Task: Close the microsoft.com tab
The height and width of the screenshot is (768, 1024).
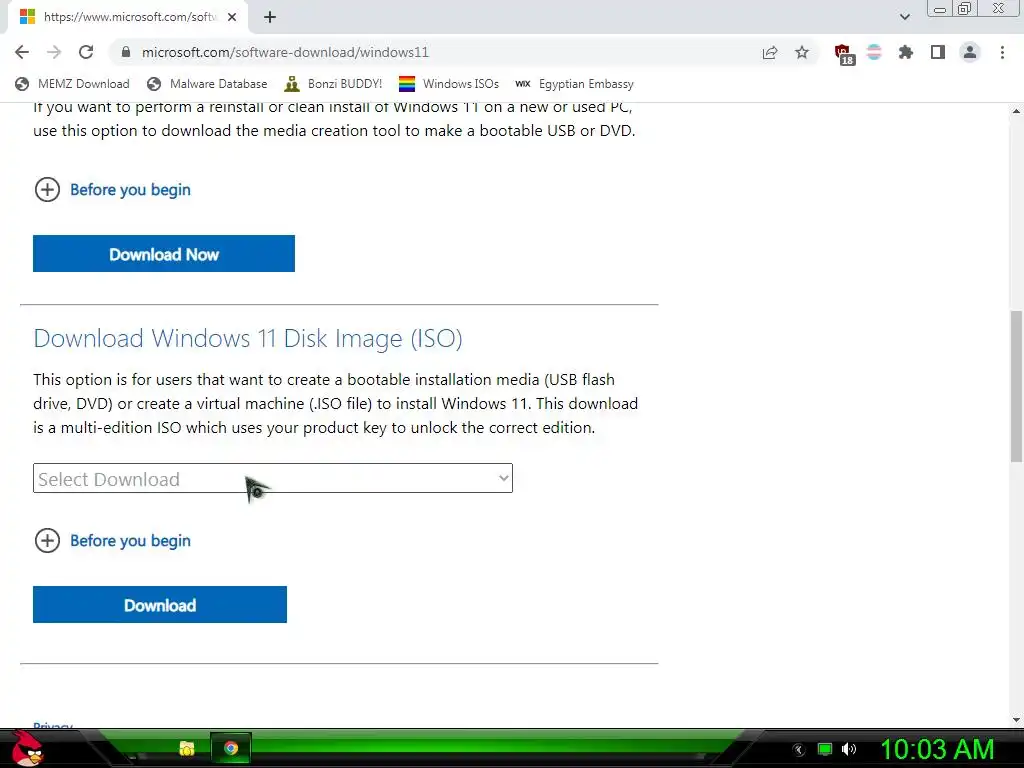Action: (232, 17)
